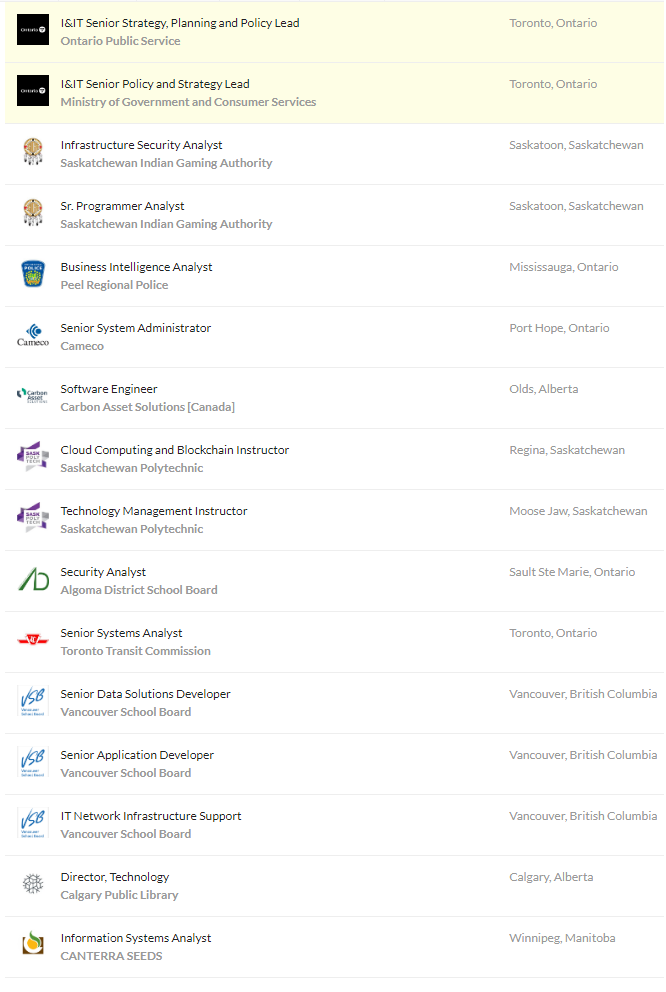Open the Software Engineer job posting
666x992 pixels.
109,389
